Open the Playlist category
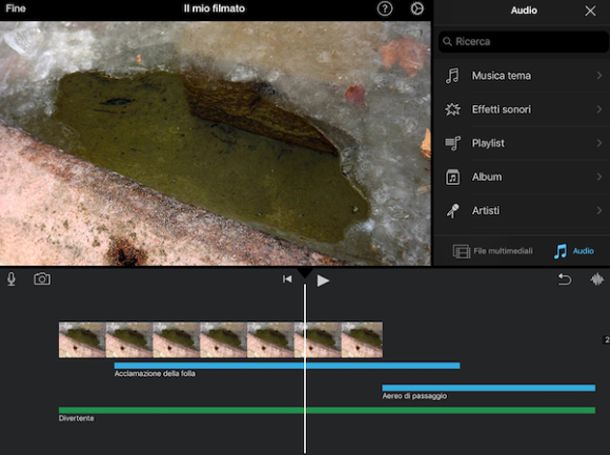610x455 pixels. (521, 143)
